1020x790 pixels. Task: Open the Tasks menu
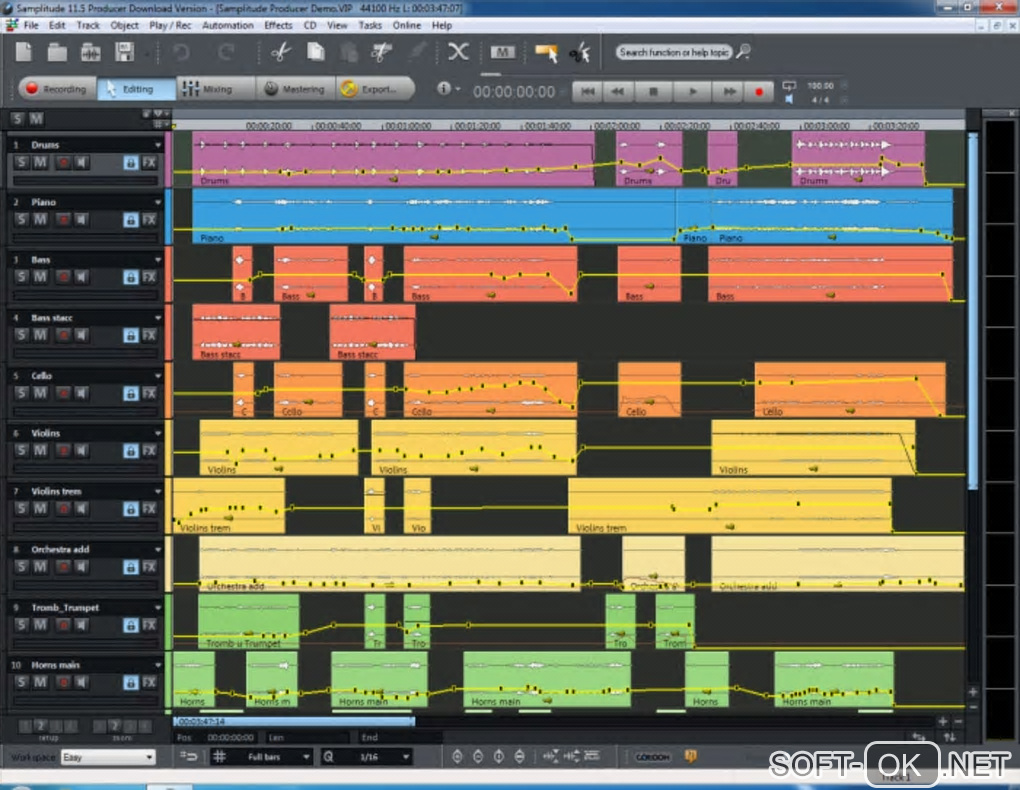[370, 25]
